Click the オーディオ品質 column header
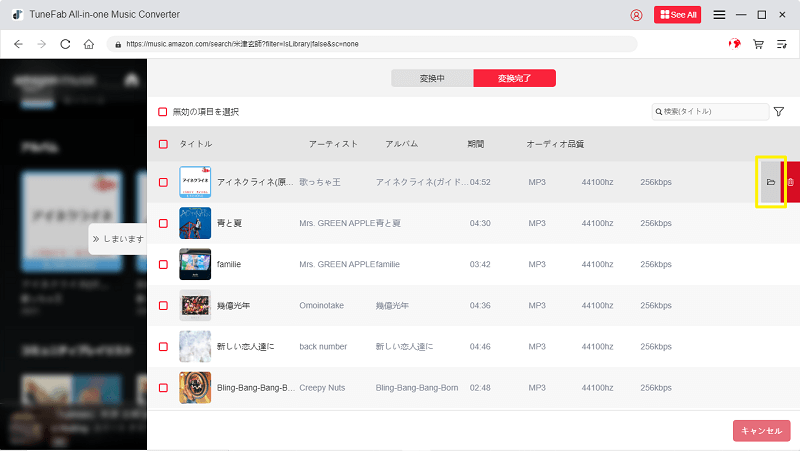 point(555,144)
